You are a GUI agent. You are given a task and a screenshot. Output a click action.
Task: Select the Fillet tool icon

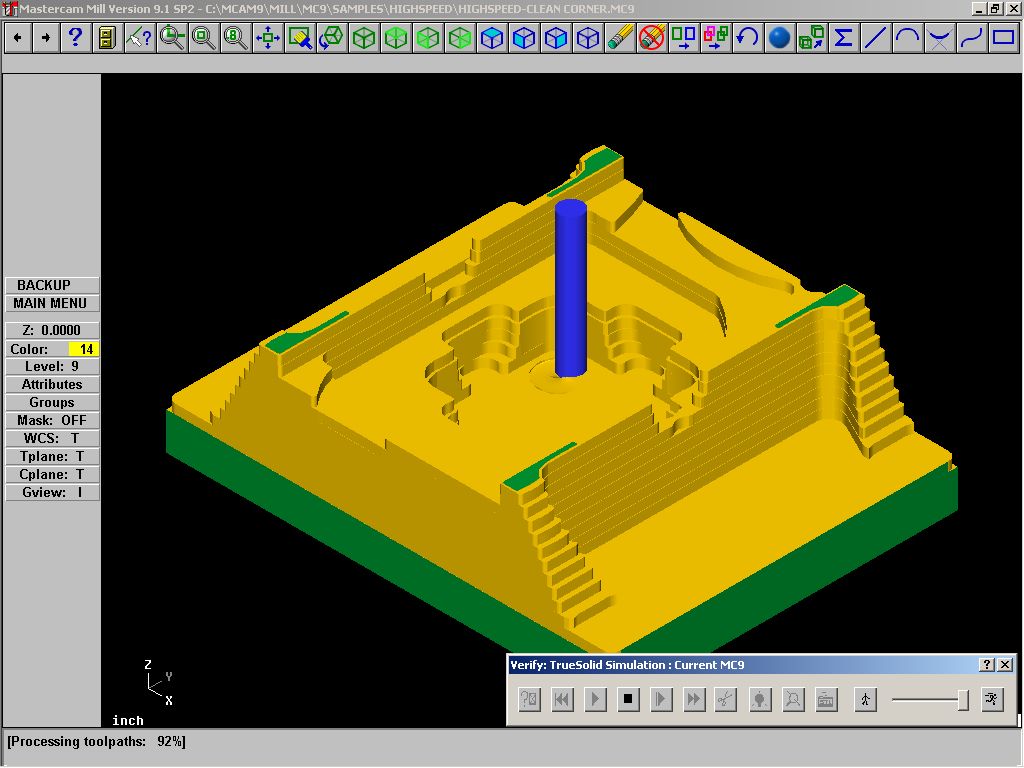[x=939, y=38]
